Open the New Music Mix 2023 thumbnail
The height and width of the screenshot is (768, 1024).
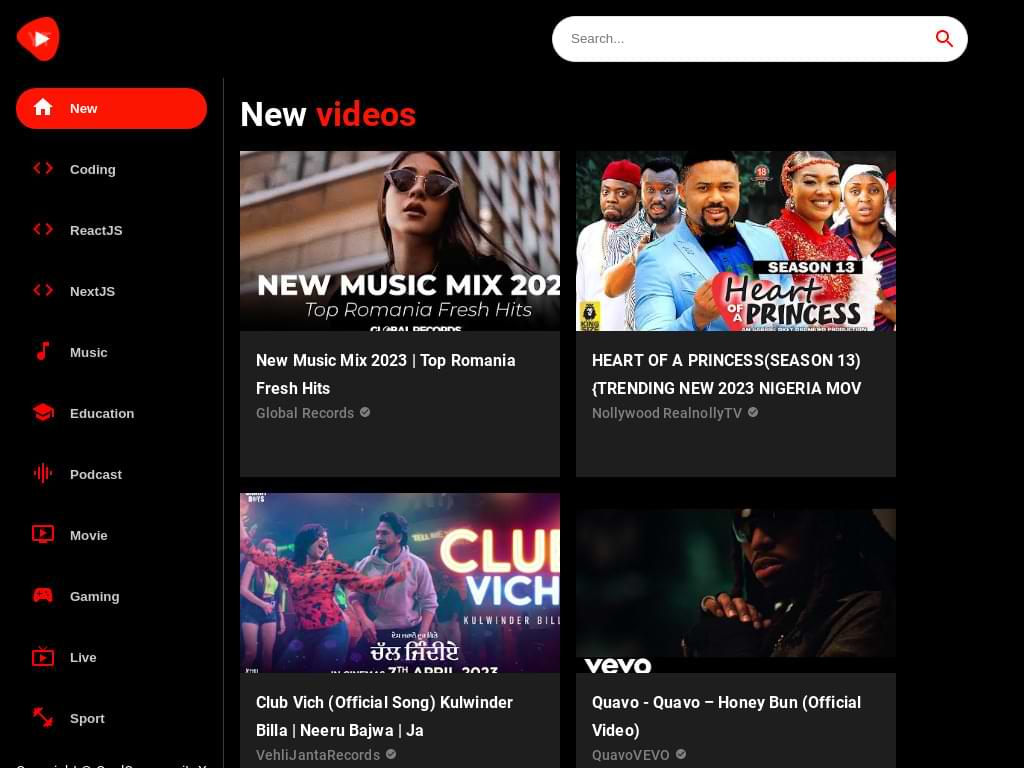tap(400, 241)
